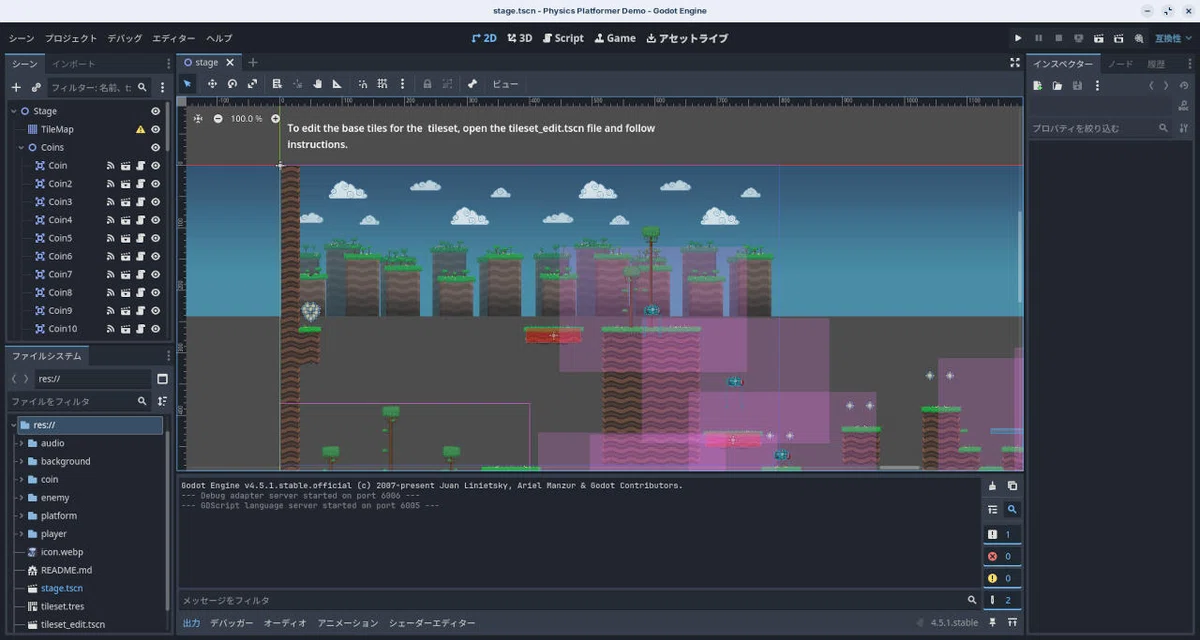
Task: Toggle visibility of Stage node
Action: coord(156,111)
